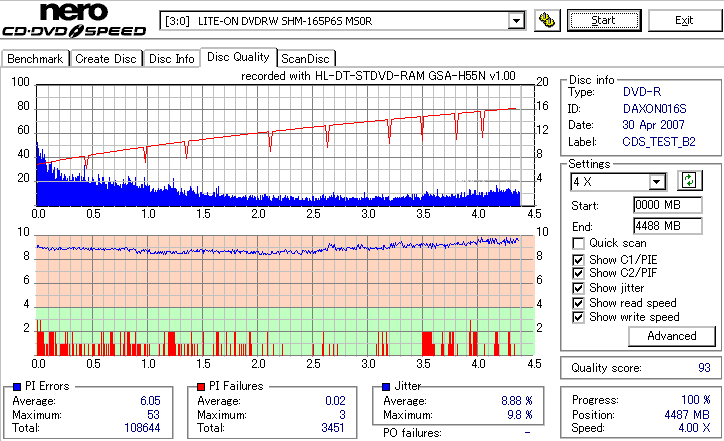Click the Speed value 4.00 X
The width and height of the screenshot is (724, 441).
tap(694, 428)
